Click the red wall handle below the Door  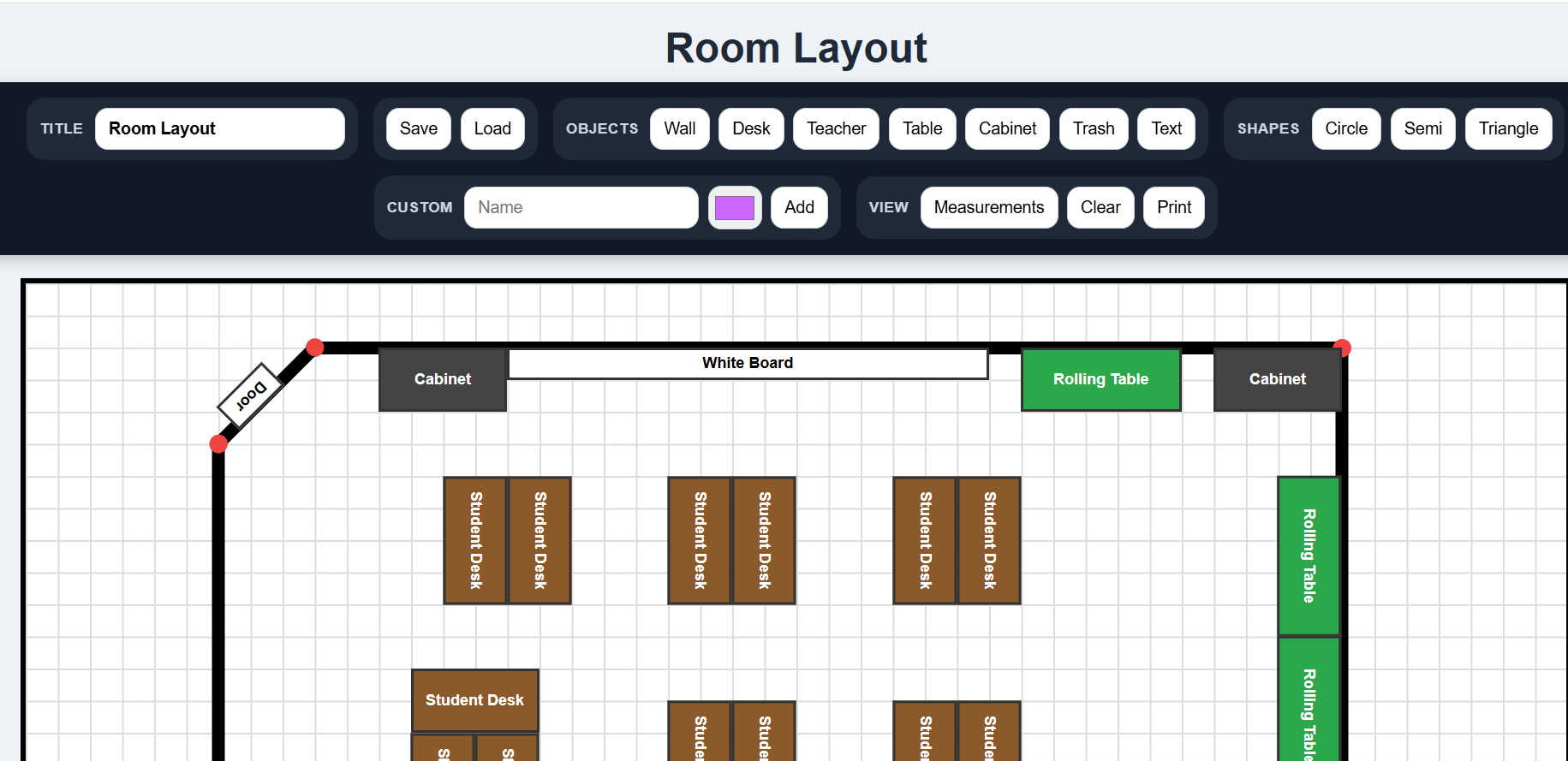click(218, 443)
